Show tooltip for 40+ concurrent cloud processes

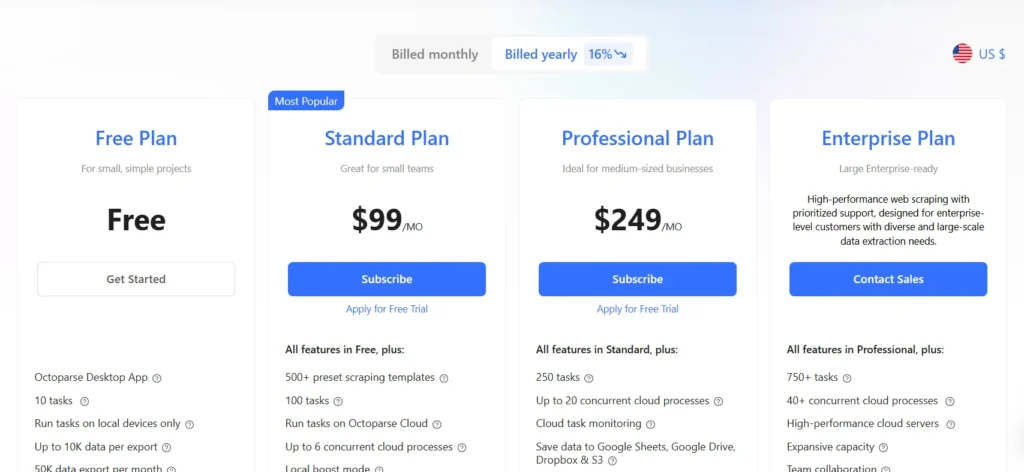click(950, 401)
